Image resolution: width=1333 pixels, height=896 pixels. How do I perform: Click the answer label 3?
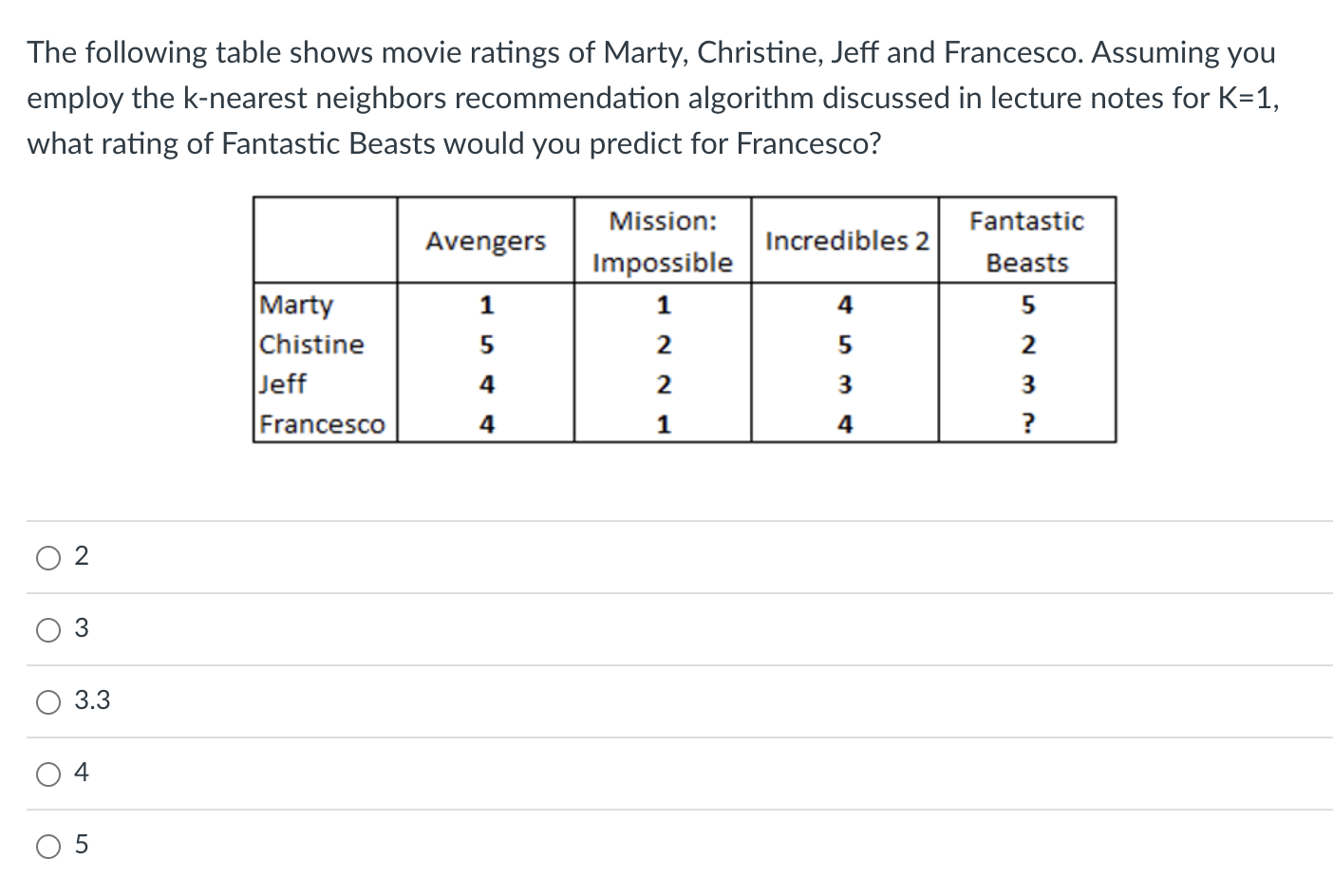[x=81, y=628]
